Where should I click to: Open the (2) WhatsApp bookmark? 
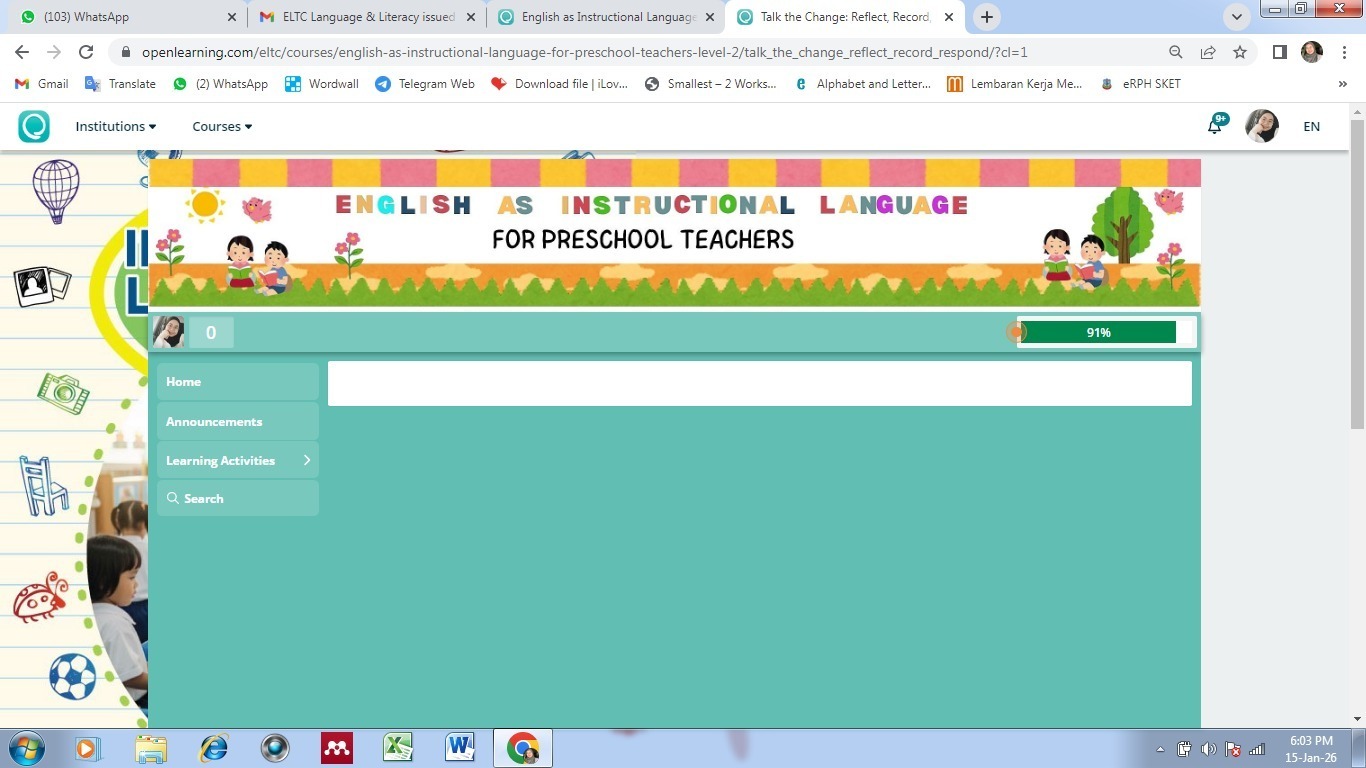point(220,84)
